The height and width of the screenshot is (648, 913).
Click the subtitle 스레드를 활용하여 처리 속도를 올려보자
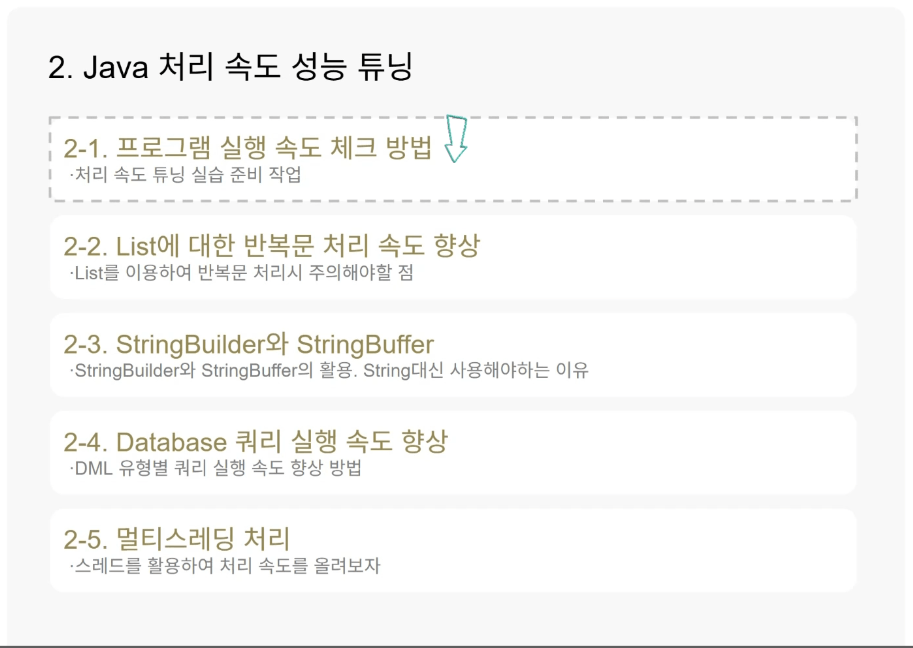coord(225,565)
